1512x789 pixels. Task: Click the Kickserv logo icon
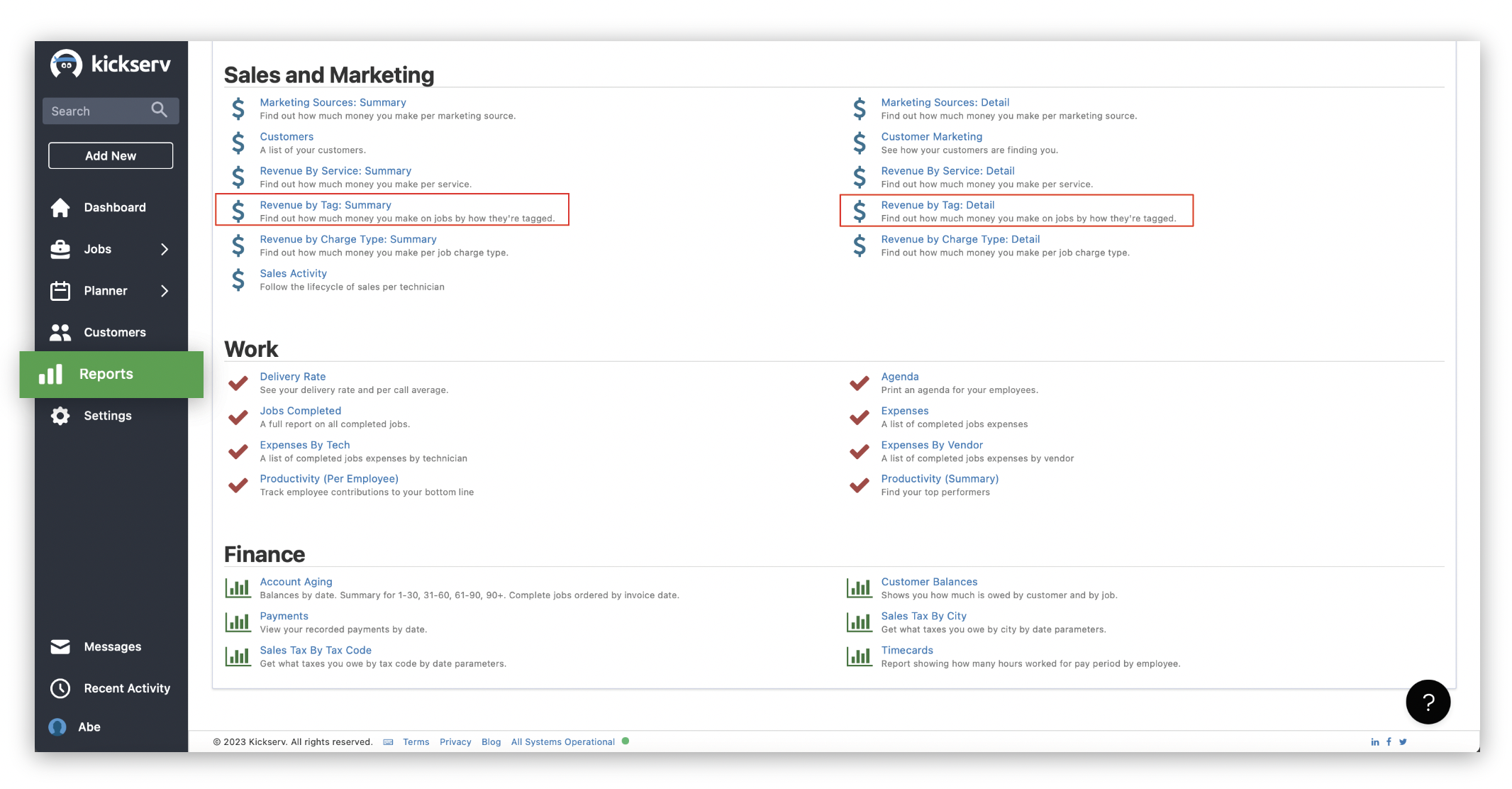click(x=66, y=65)
